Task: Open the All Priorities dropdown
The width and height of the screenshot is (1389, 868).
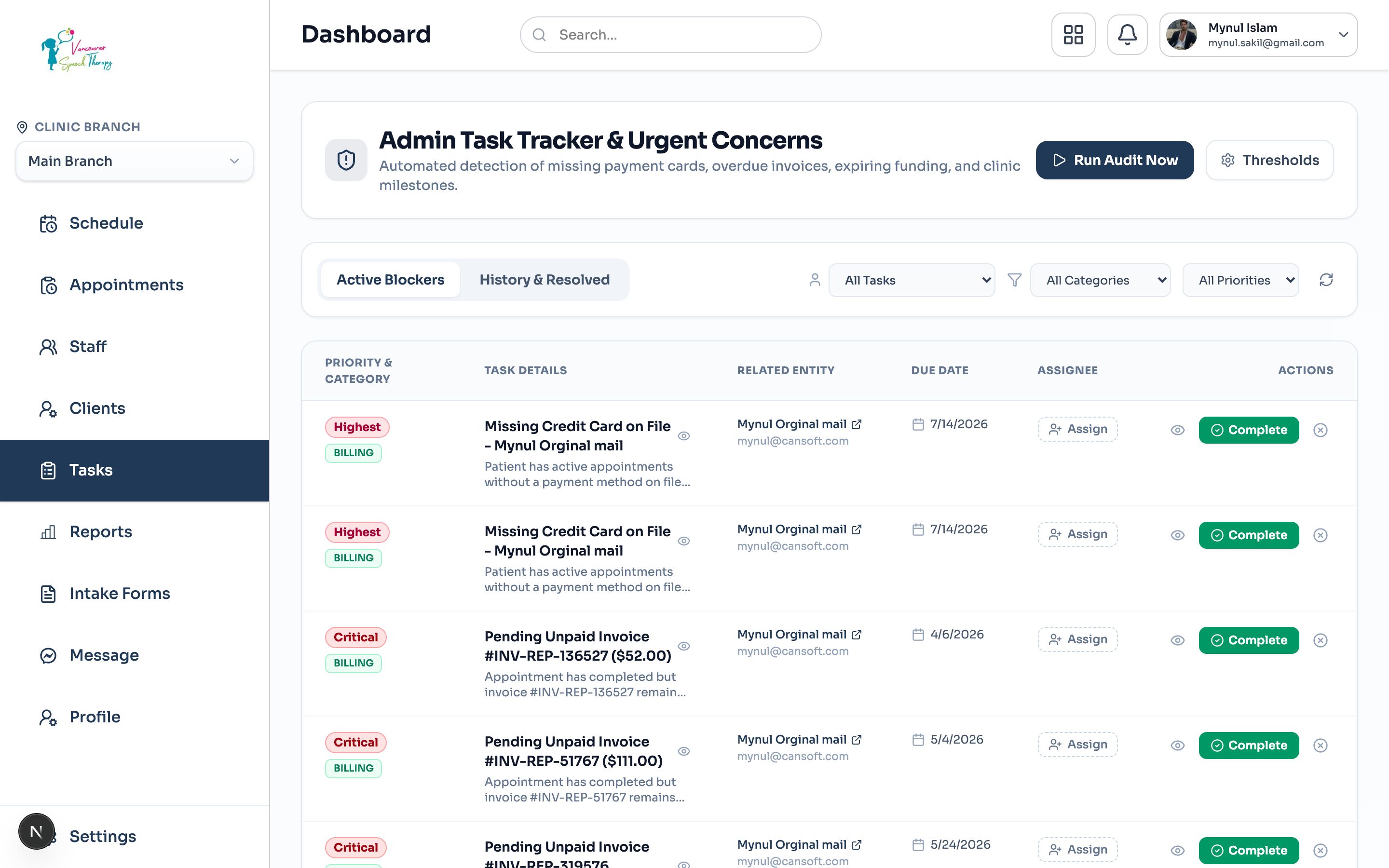Action: 1240,280
